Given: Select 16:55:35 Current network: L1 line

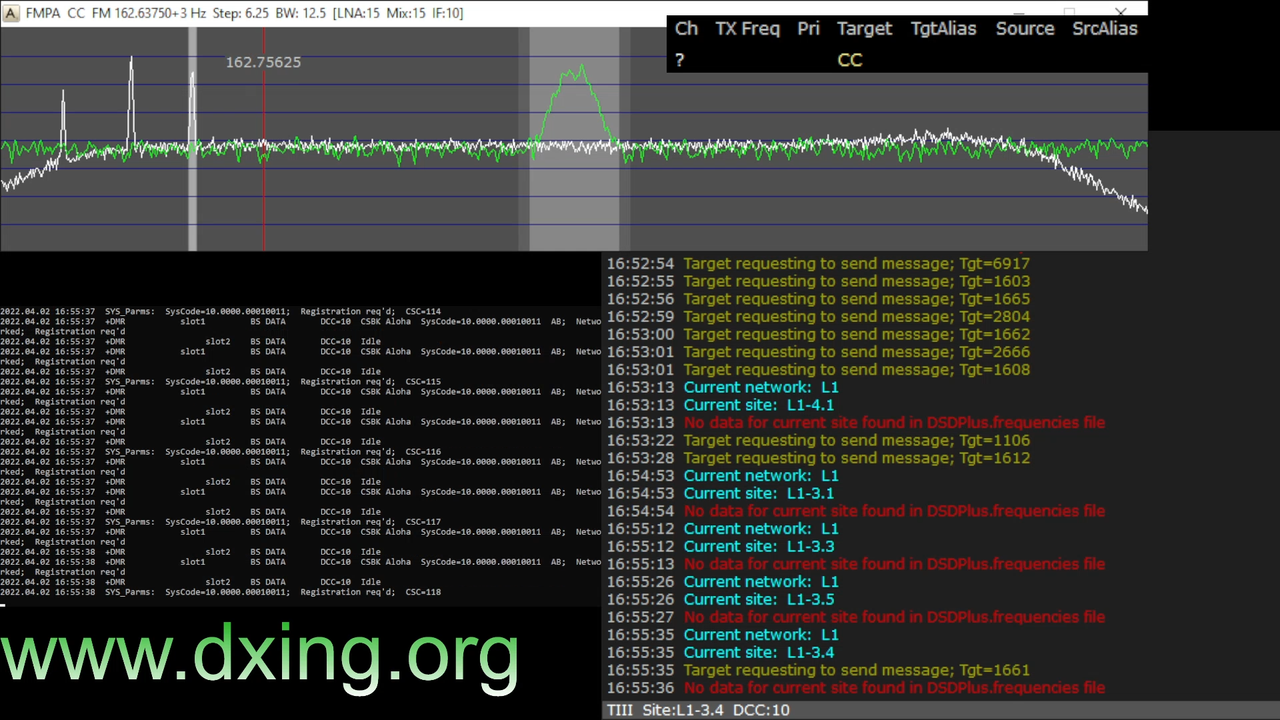Looking at the screenshot, I should 723,635.
